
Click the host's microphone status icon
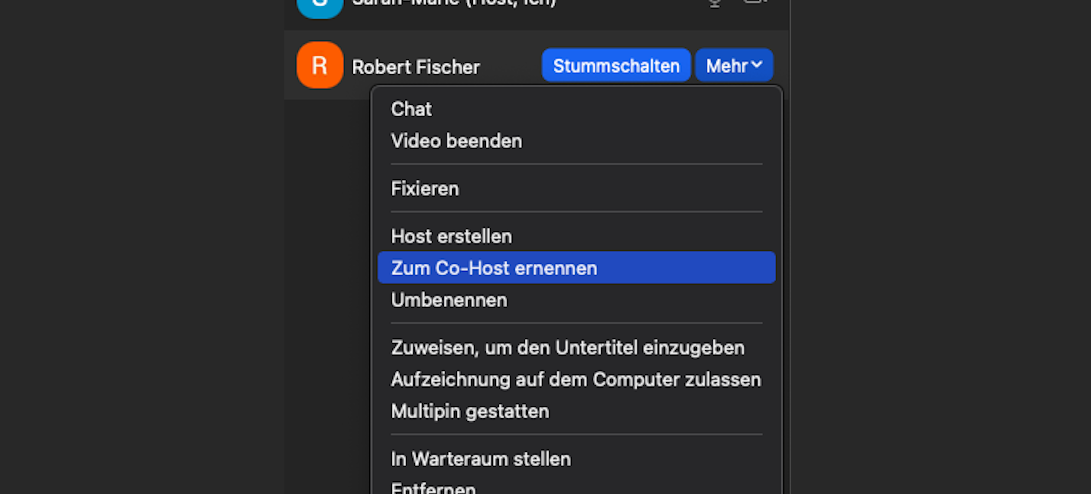[714, 3]
